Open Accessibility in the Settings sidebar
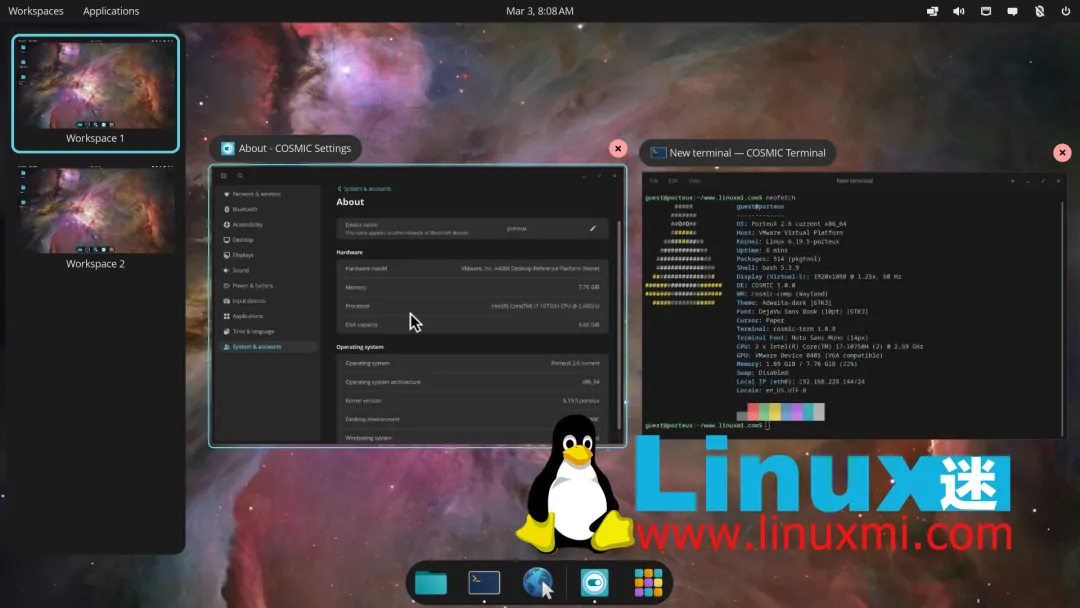The image size is (1080, 608). [x=265, y=224]
